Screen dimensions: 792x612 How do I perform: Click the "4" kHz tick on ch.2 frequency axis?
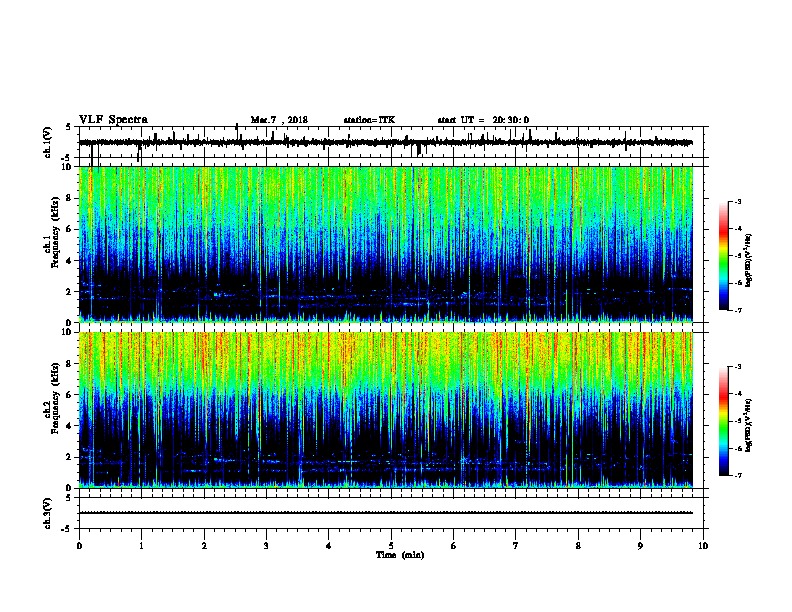70,426
